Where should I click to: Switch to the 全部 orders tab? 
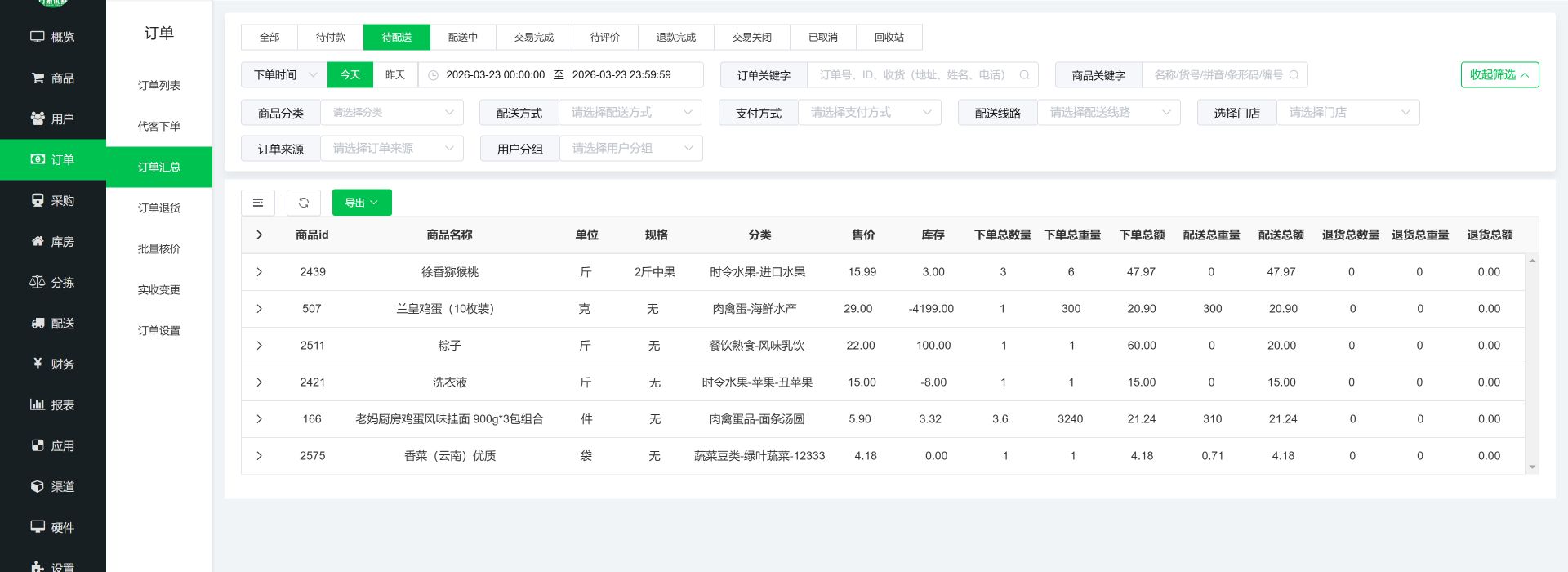269,37
